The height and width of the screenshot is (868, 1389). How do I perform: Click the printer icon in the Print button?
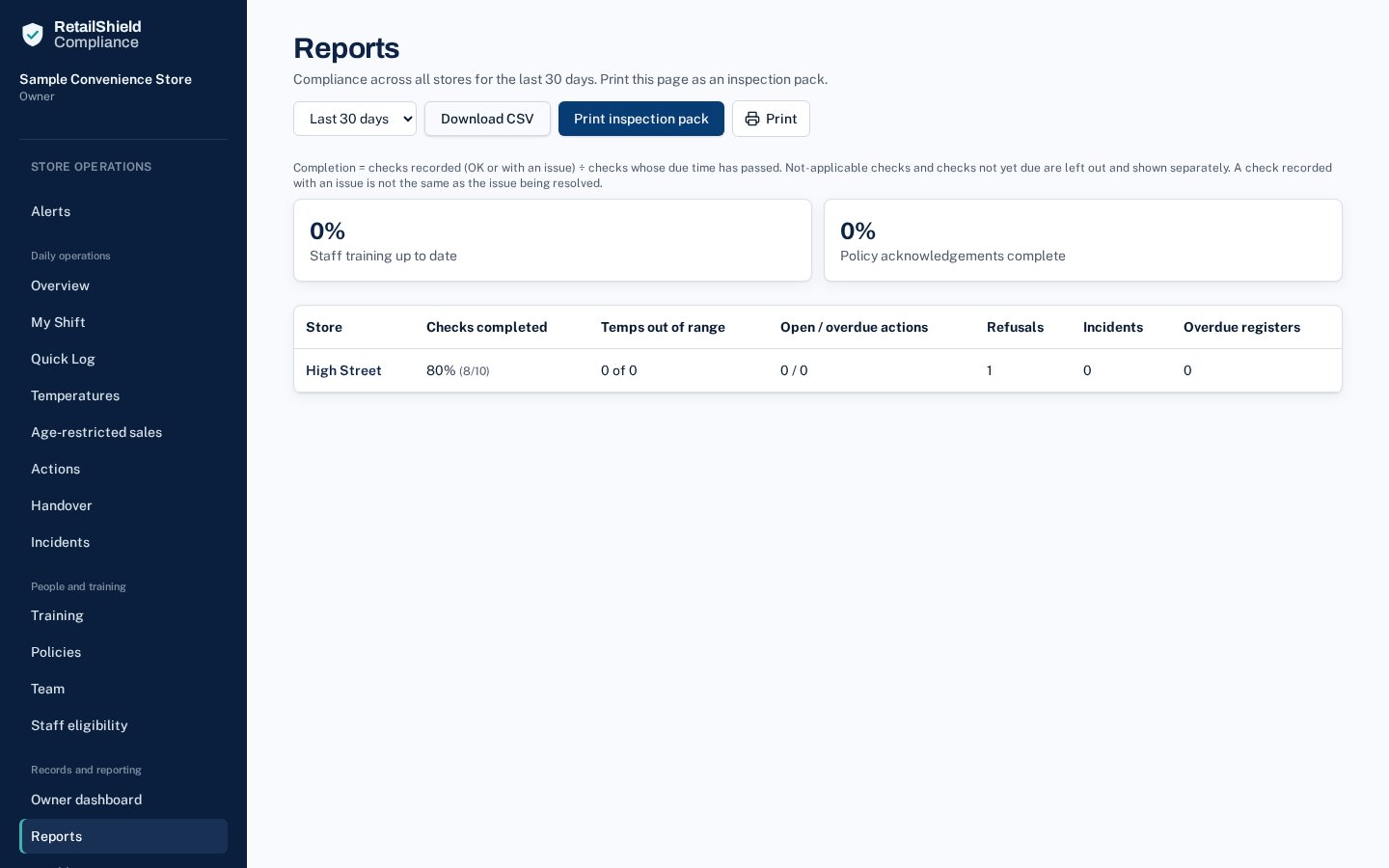click(x=752, y=119)
